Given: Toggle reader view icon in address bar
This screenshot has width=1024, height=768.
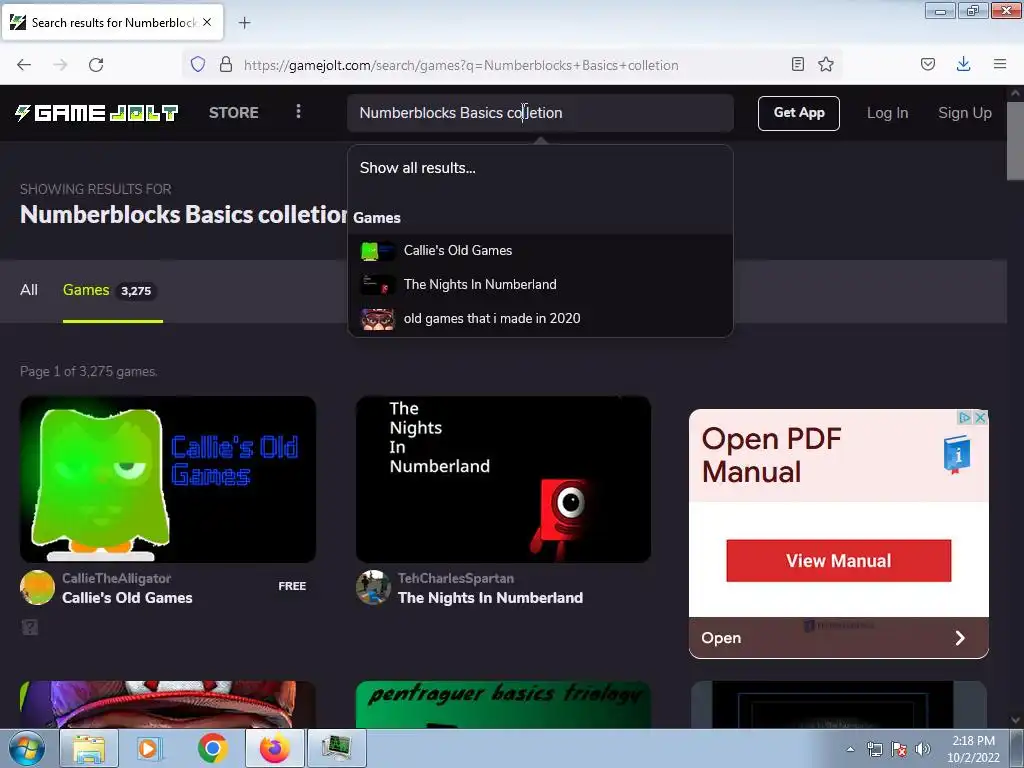Looking at the screenshot, I should pos(797,64).
